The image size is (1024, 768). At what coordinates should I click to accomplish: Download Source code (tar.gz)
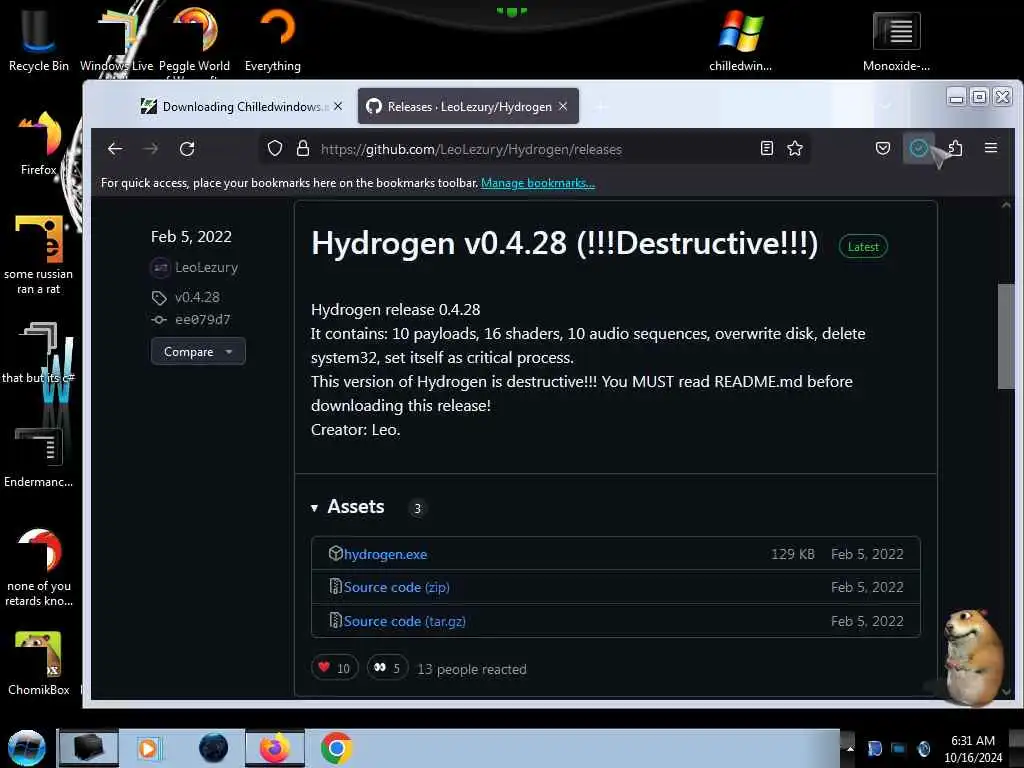pyautogui.click(x=404, y=621)
